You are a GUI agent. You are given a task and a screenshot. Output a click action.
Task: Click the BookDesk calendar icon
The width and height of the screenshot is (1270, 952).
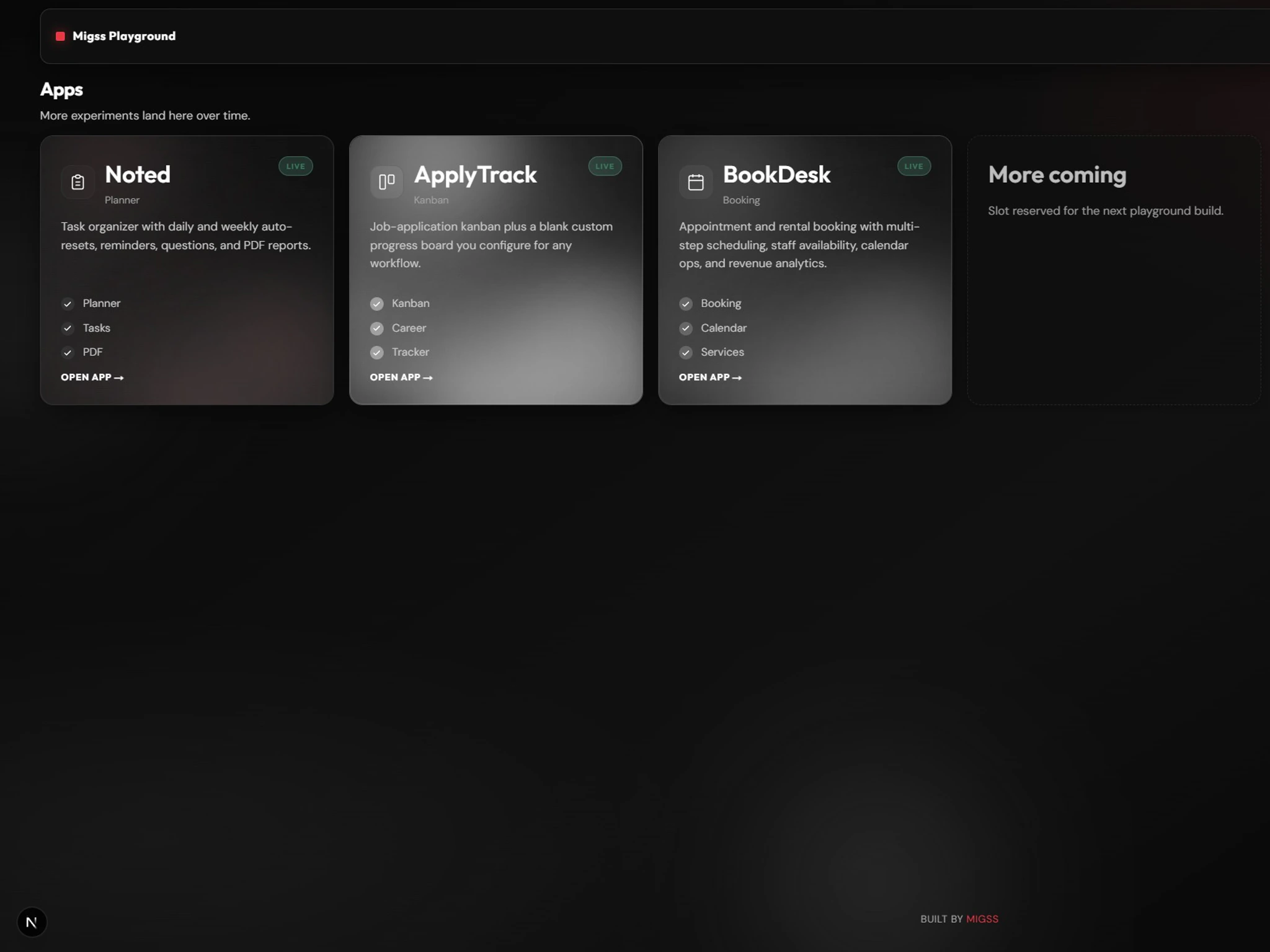(696, 182)
